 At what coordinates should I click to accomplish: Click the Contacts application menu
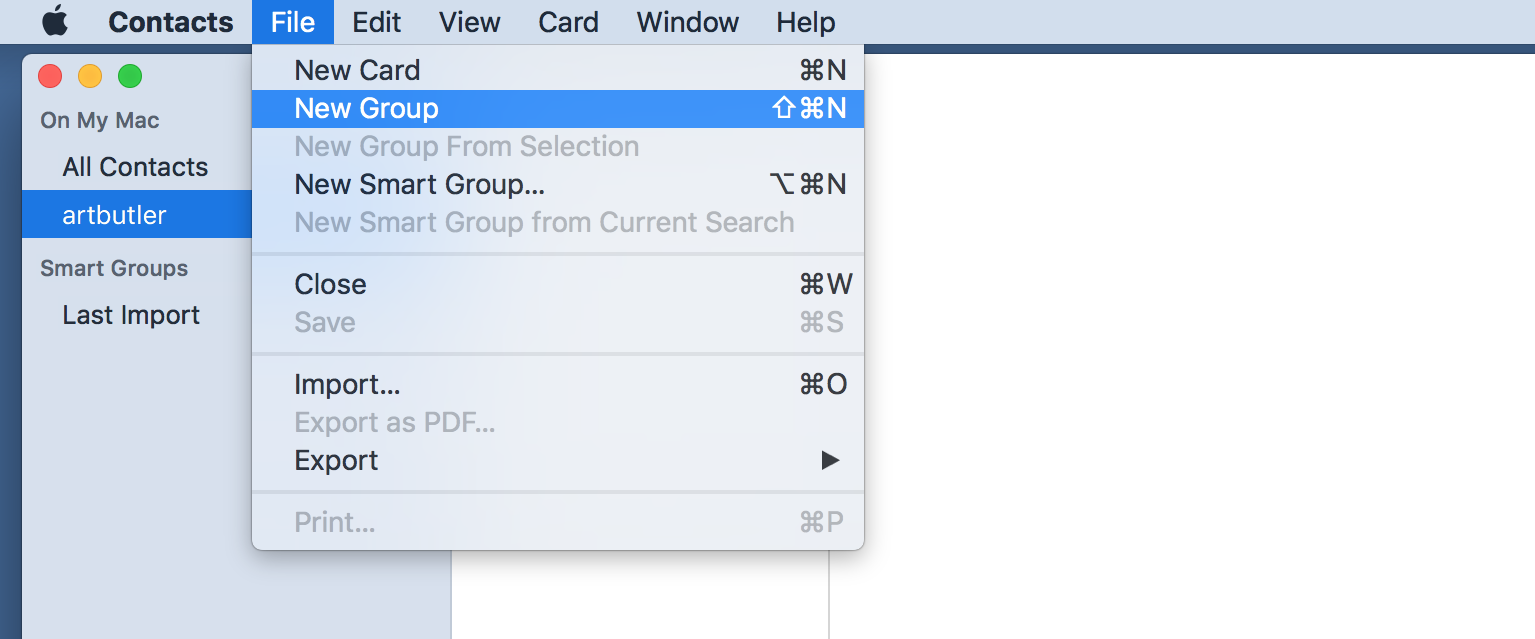(171, 22)
